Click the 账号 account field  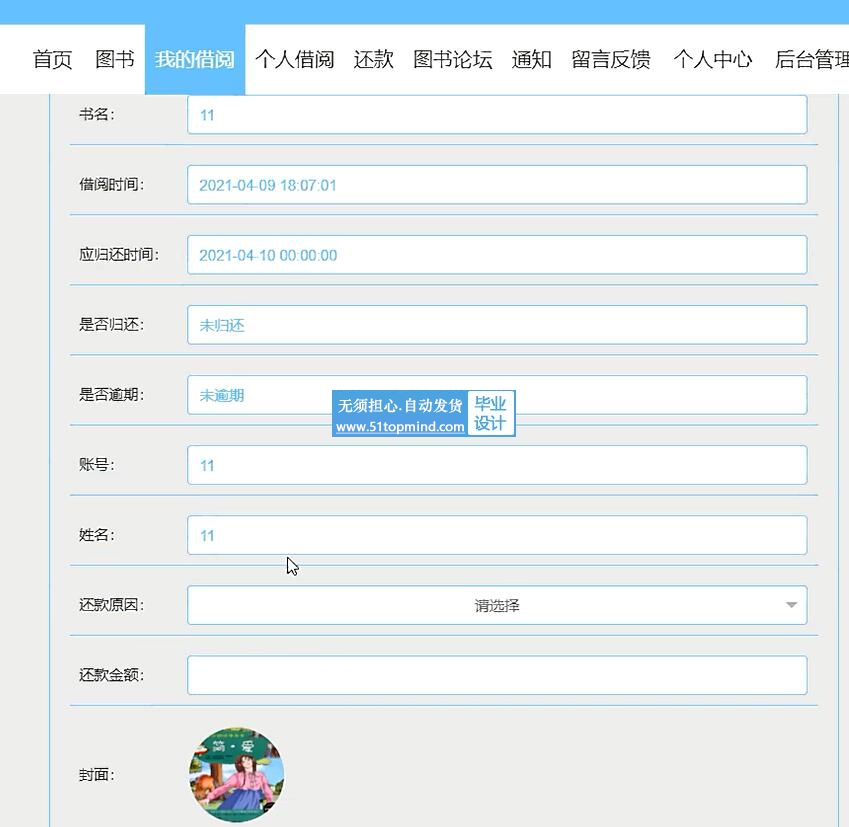tap(497, 465)
